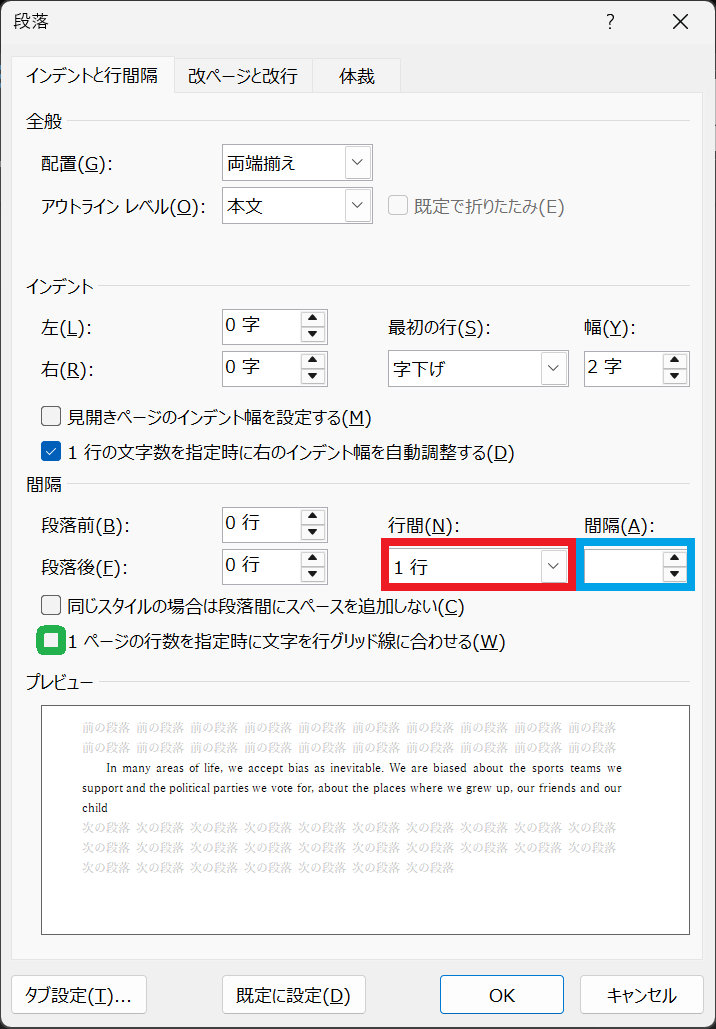Viewport: 716px width, 1029px height.
Task: Expand the アウトライン レベル dropdown
Action: click(357, 206)
